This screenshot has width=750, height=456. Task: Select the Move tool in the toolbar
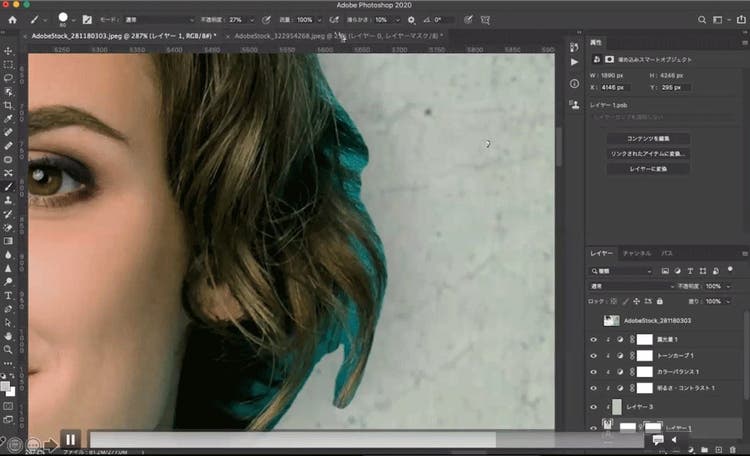point(8,51)
